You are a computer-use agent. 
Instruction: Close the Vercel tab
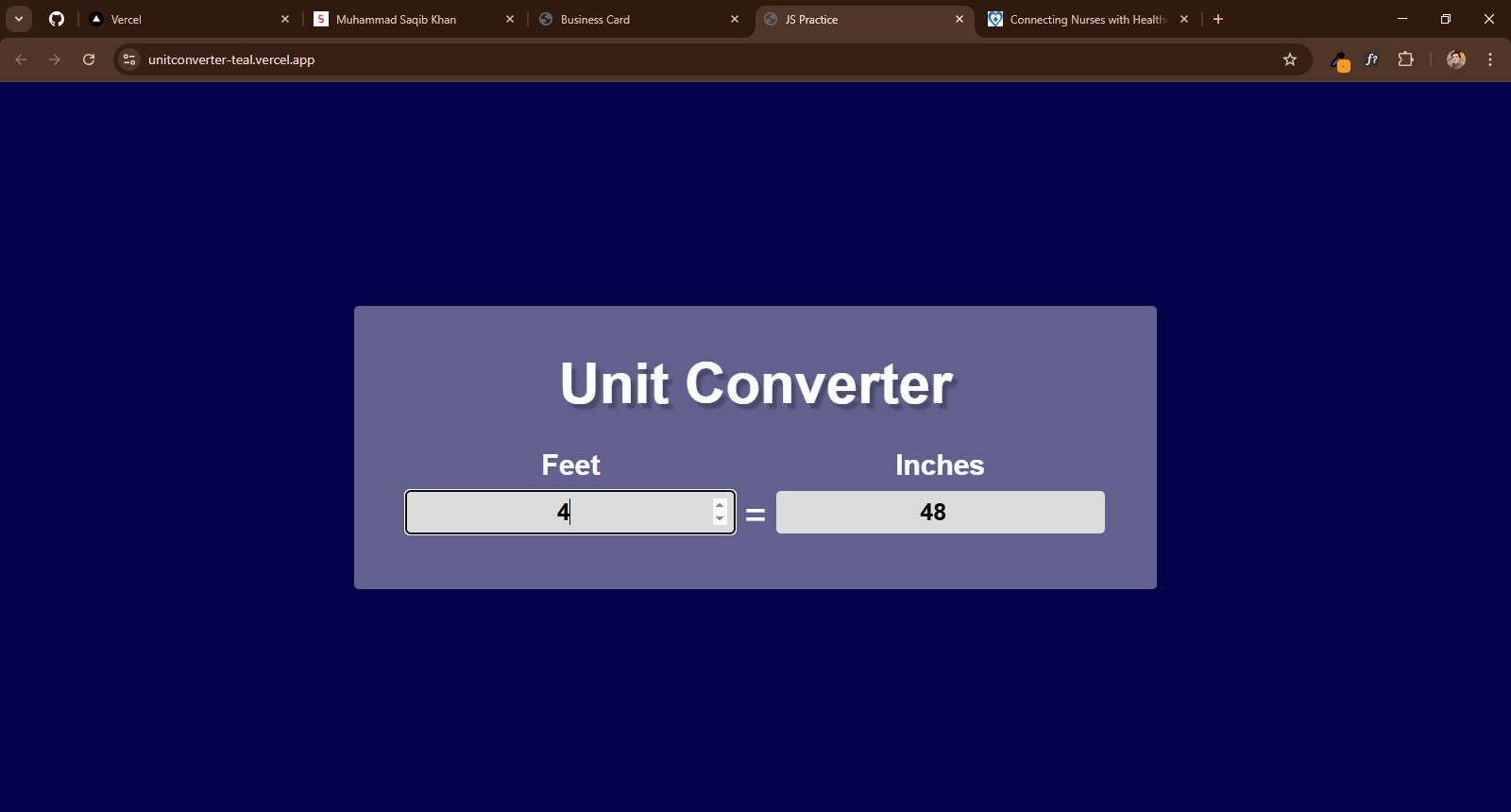(x=285, y=19)
